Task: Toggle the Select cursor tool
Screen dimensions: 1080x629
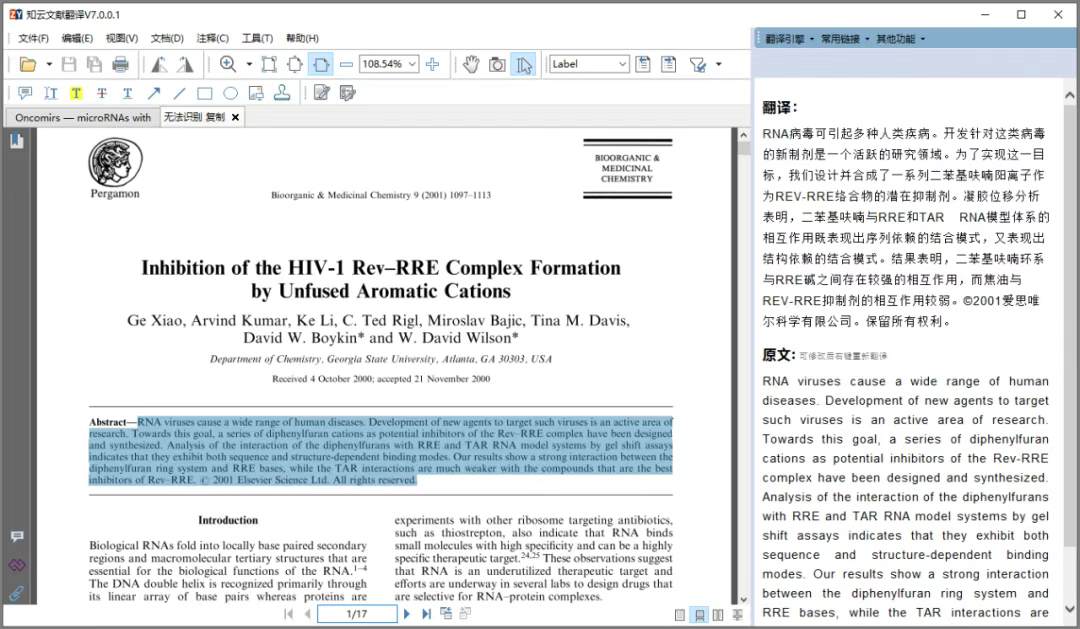Action: pyautogui.click(x=523, y=65)
